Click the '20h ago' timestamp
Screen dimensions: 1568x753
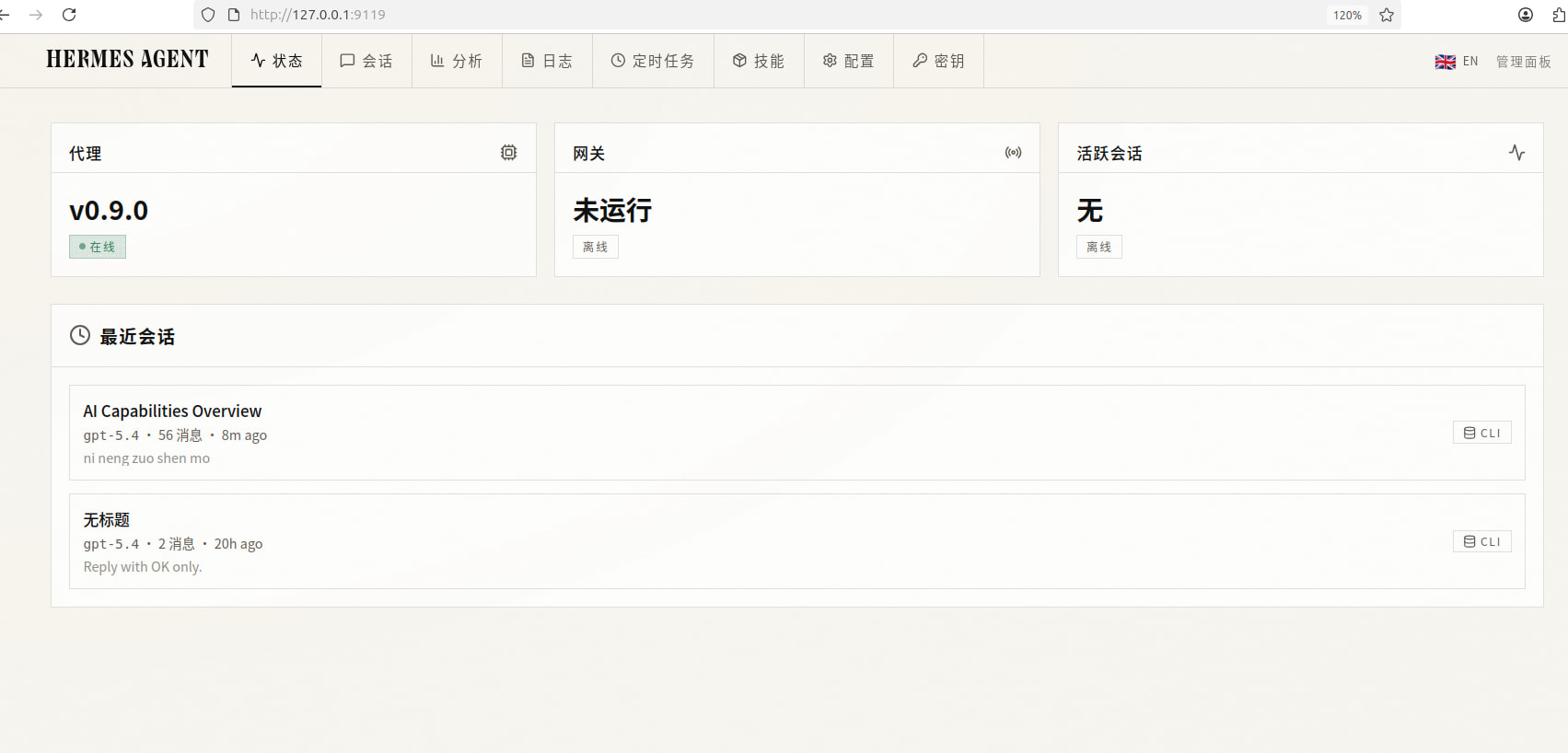pos(238,544)
